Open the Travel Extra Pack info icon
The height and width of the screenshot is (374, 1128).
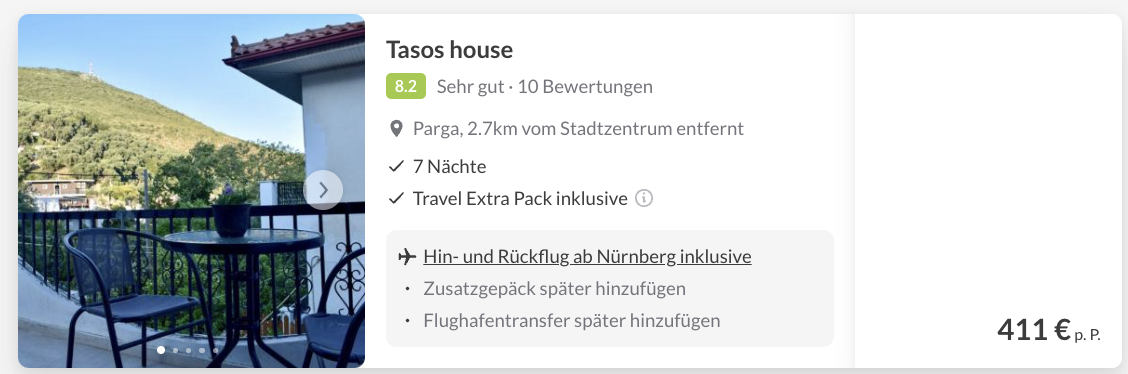coord(645,199)
